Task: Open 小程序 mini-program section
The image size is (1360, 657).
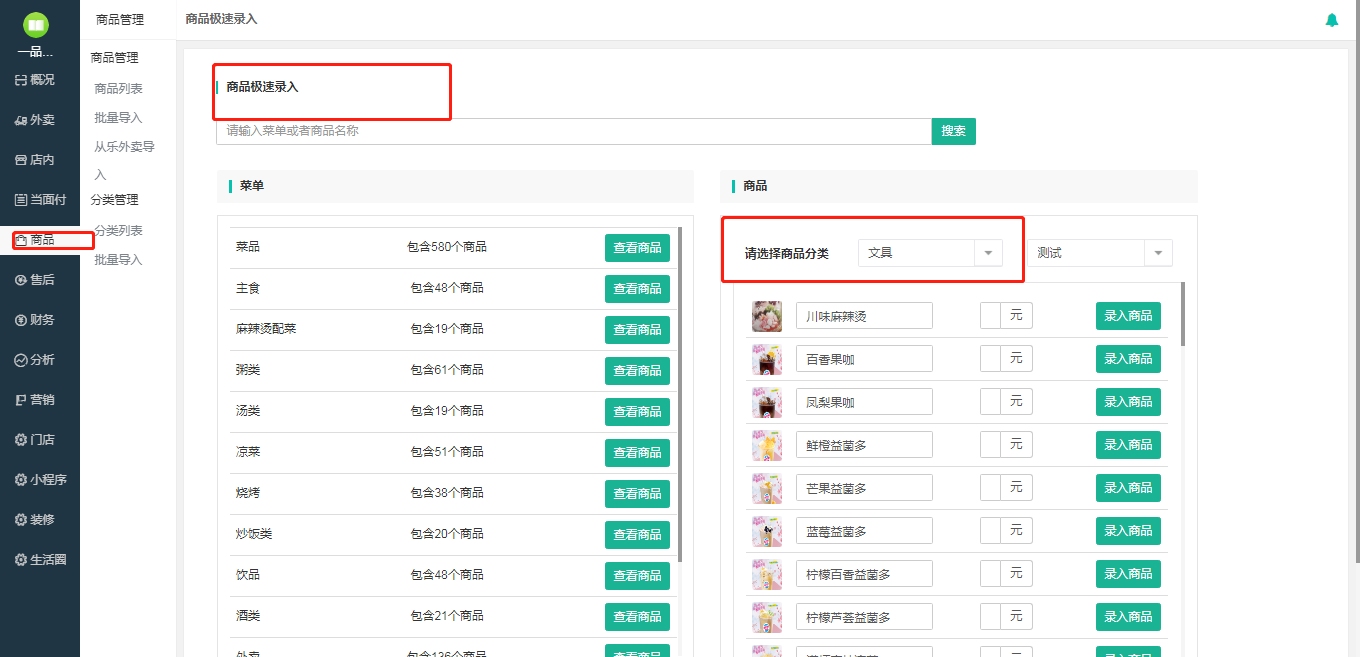Action: click(40, 480)
